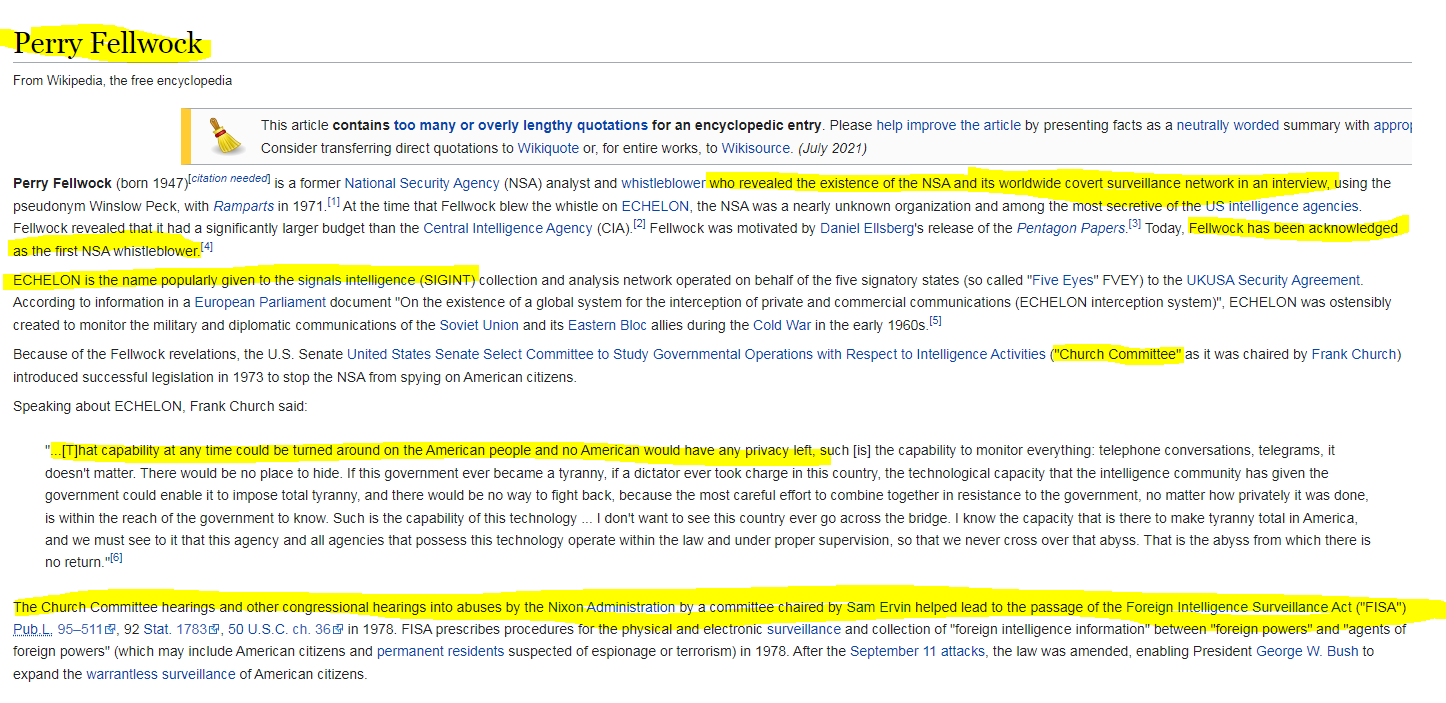Click the '(July 2021)' date text
Viewport: 1446px width, 703px height.
tap(832, 148)
